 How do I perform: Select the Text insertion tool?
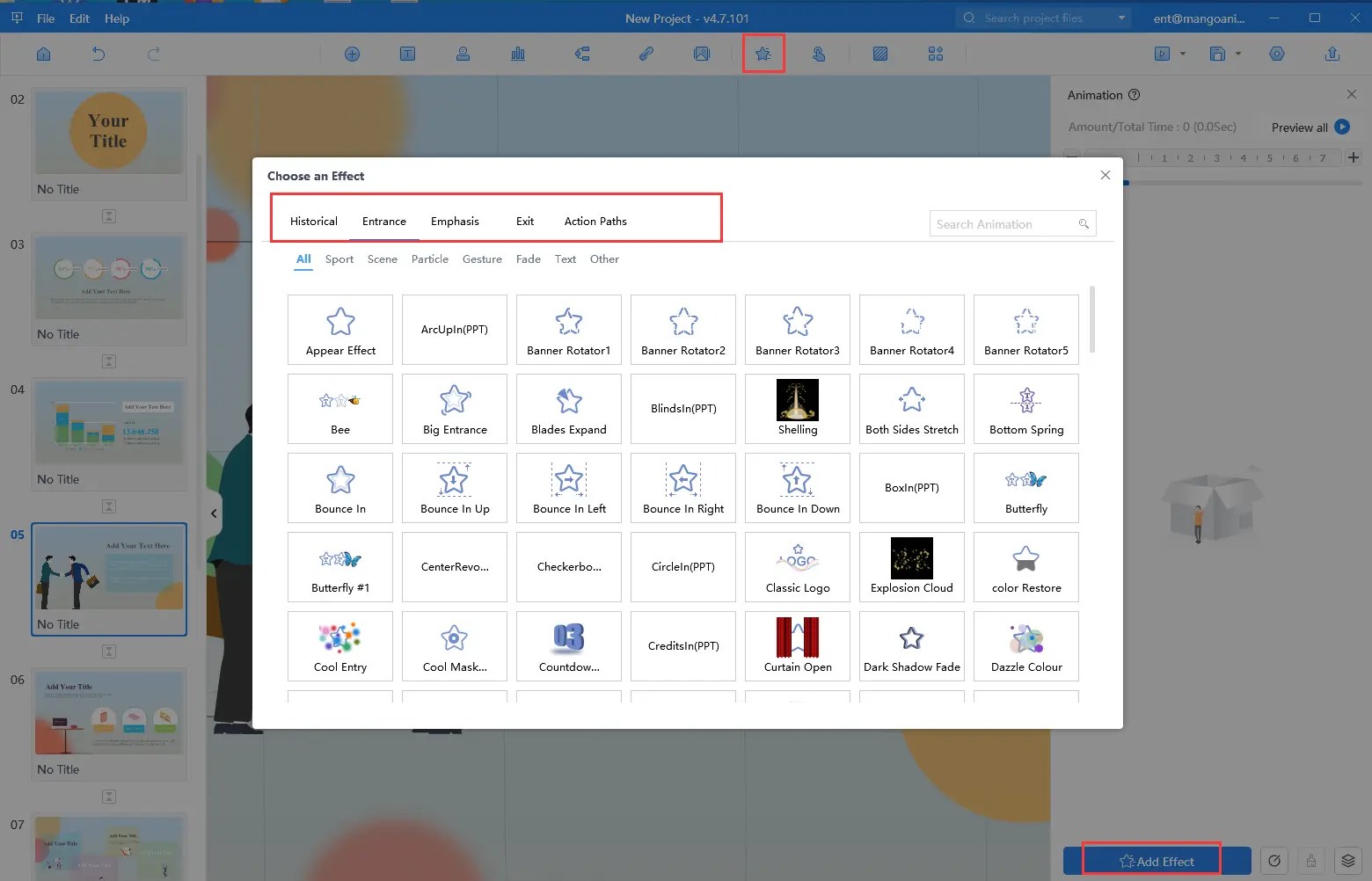(x=408, y=54)
